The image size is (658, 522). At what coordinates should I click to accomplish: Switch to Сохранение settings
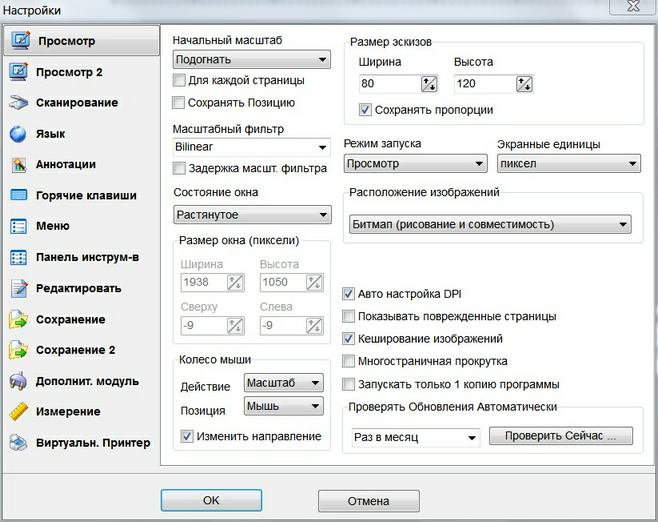pyautogui.click(x=70, y=319)
